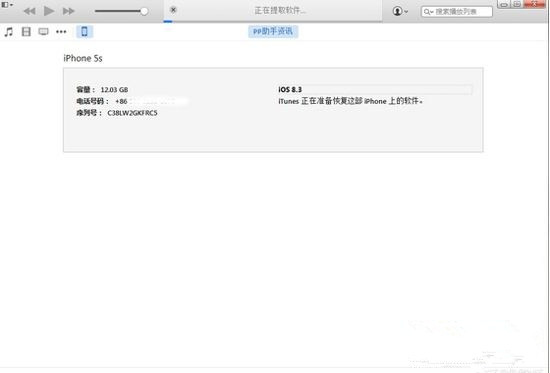Click the extraction progress bar under status
The width and height of the screenshot is (550, 373).
click(x=273, y=21)
